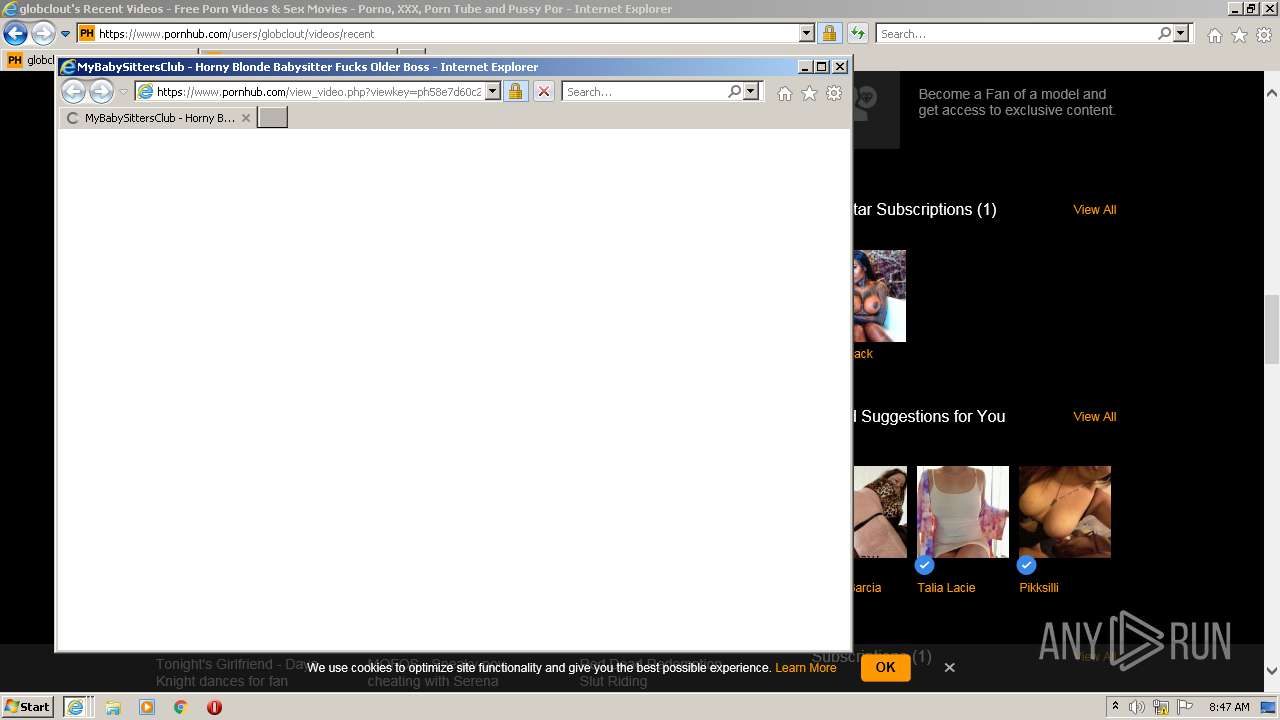Launch Google Chrome from taskbar
Image resolution: width=1280 pixels, height=720 pixels.
180,707
